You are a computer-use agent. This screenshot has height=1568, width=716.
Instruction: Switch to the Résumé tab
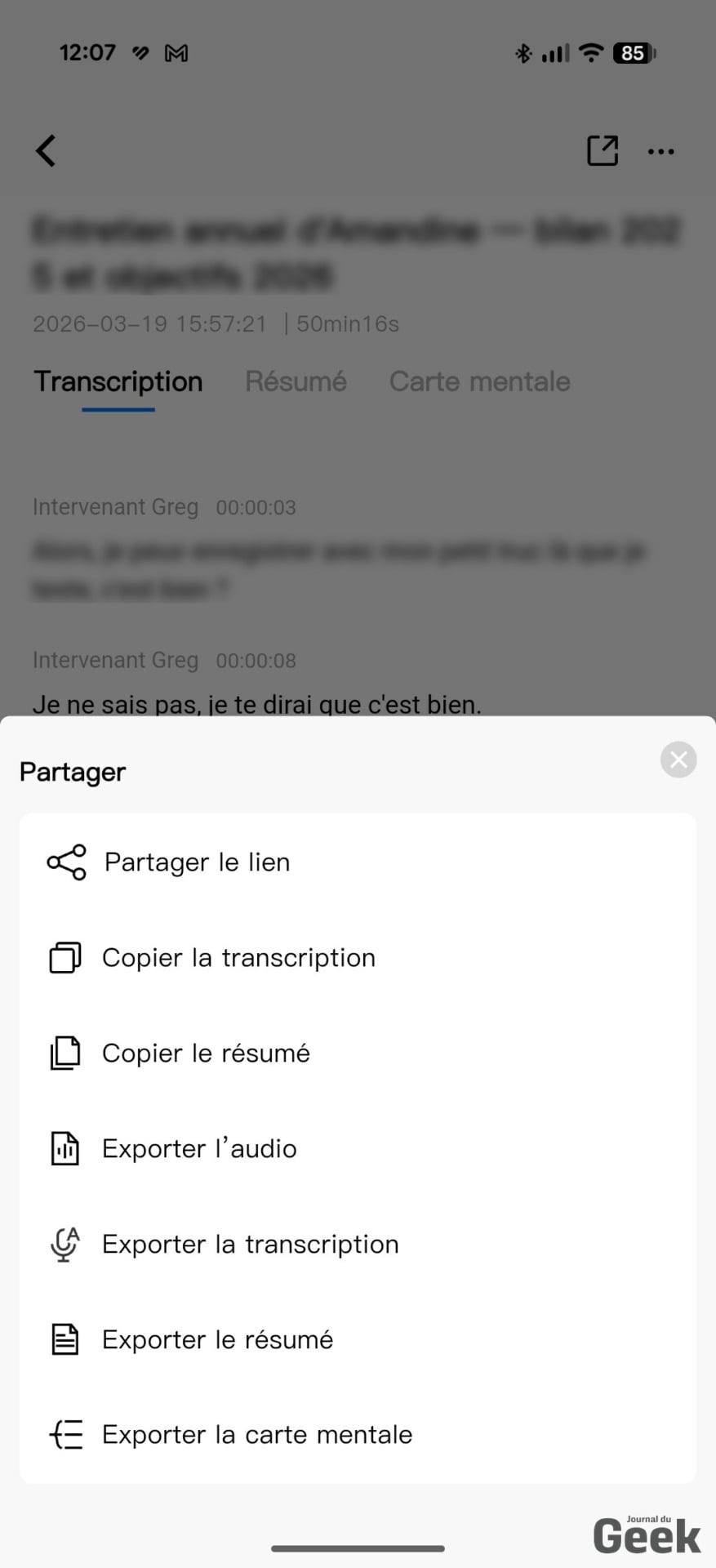[x=296, y=381]
